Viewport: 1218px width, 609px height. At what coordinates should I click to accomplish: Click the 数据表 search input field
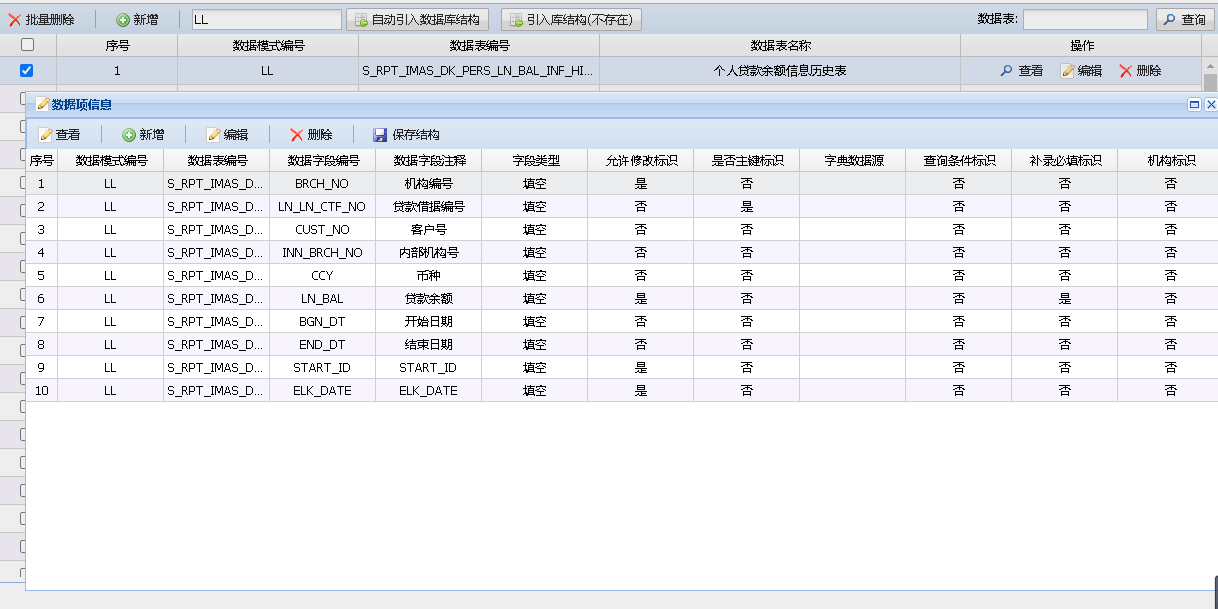[1084, 20]
